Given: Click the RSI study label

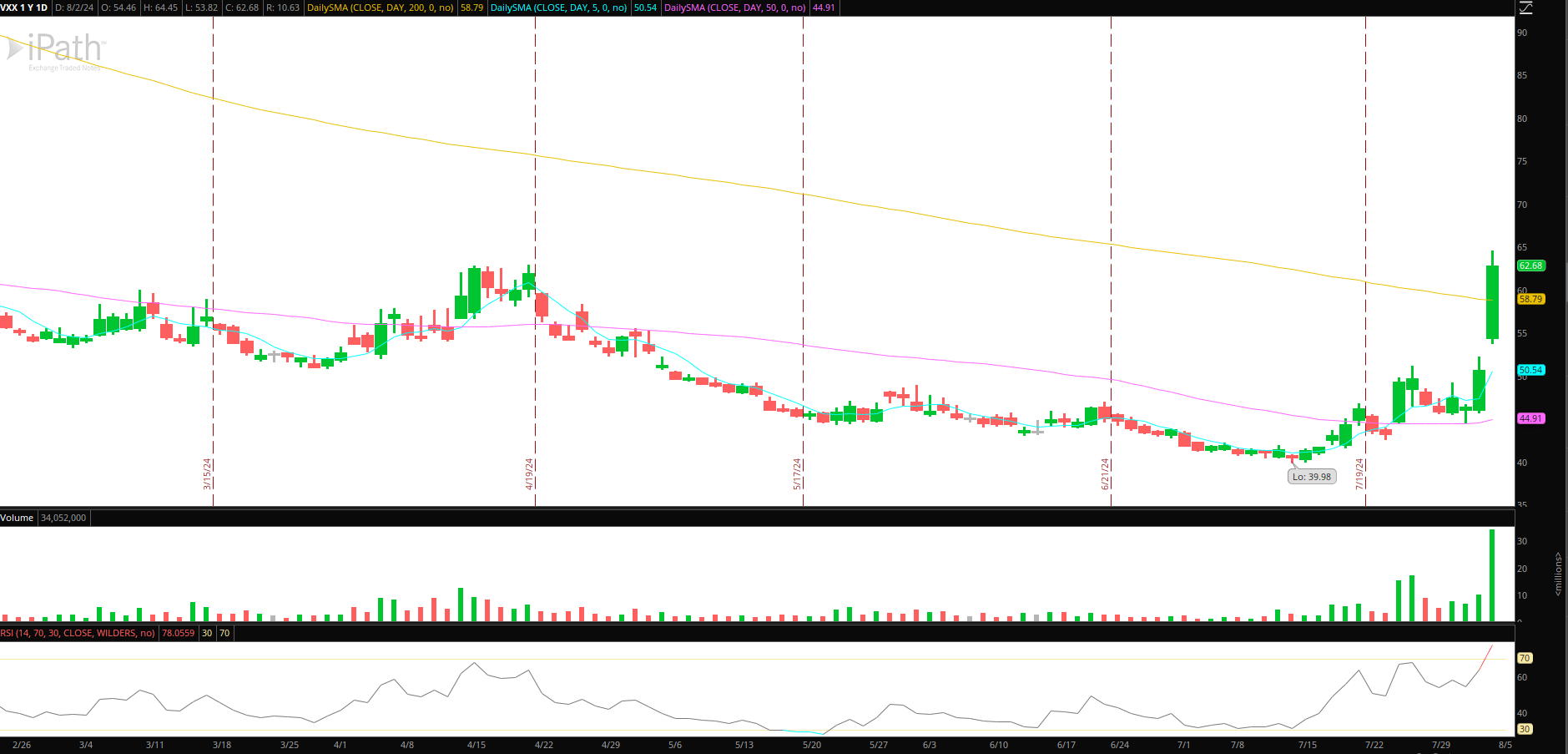Looking at the screenshot, I should pos(78,633).
